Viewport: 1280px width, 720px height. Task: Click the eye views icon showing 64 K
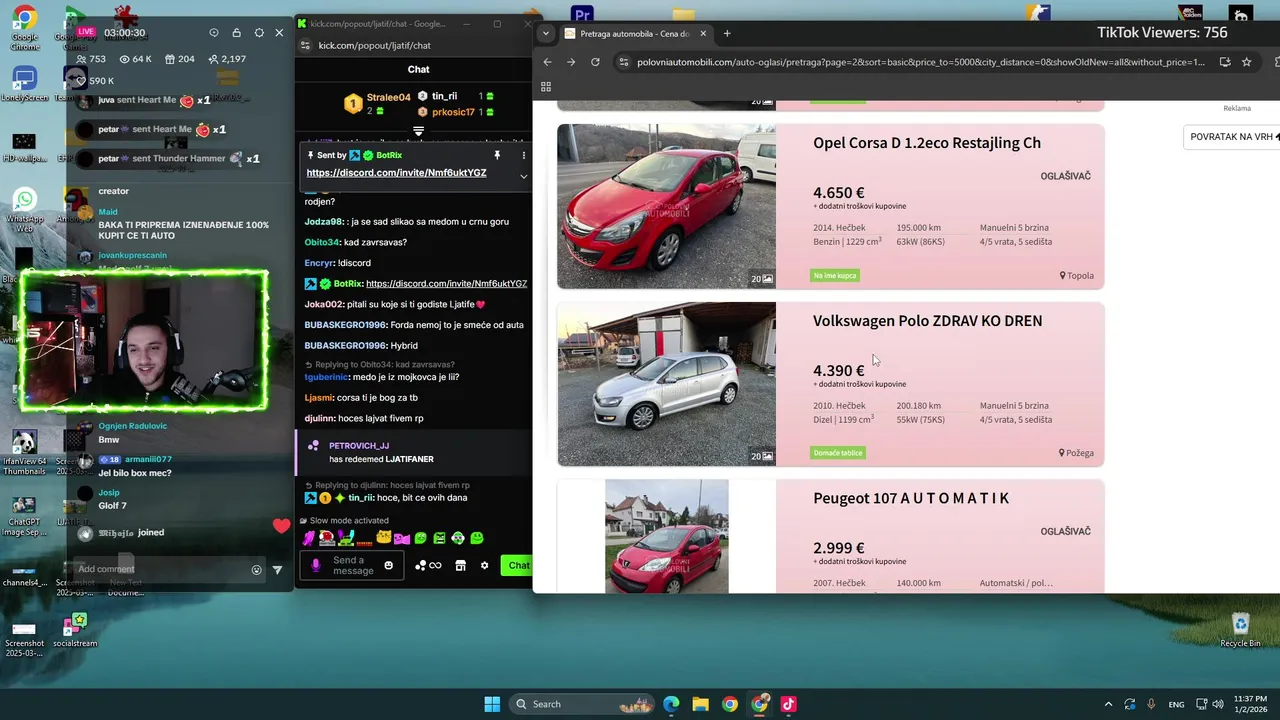pyautogui.click(x=124, y=59)
